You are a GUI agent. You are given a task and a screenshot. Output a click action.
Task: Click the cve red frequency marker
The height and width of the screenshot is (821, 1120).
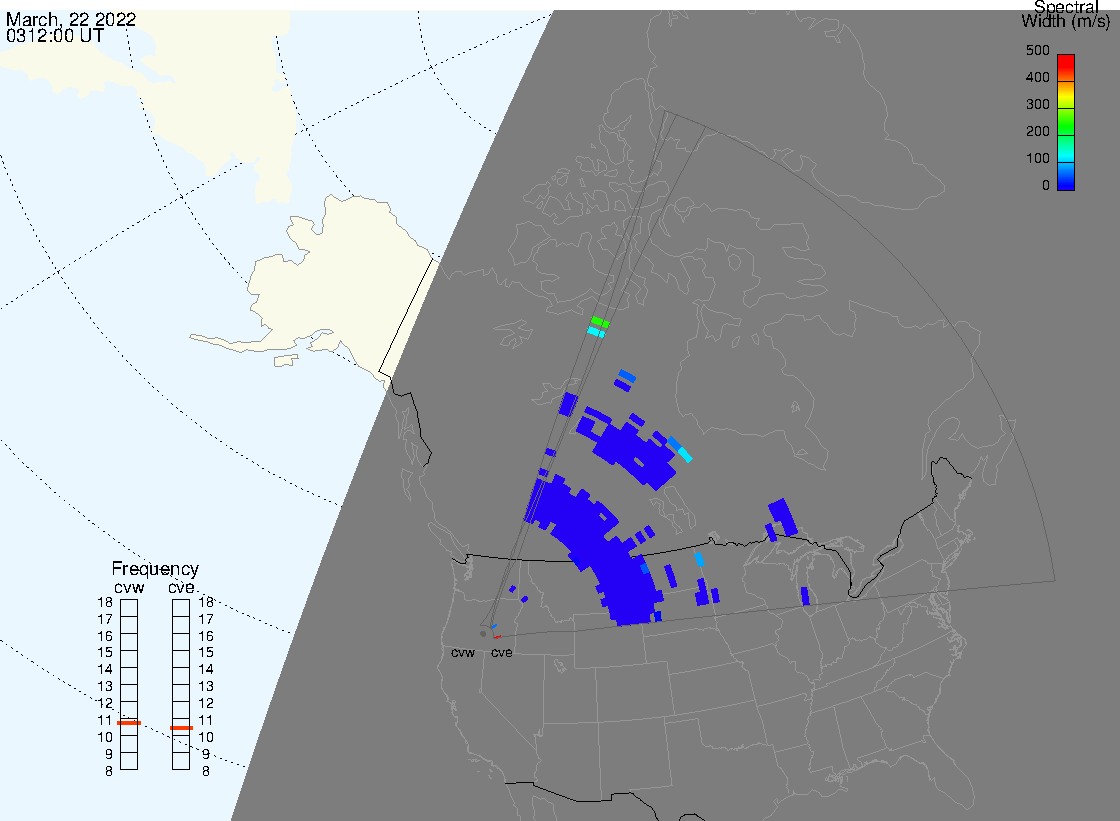(181, 728)
